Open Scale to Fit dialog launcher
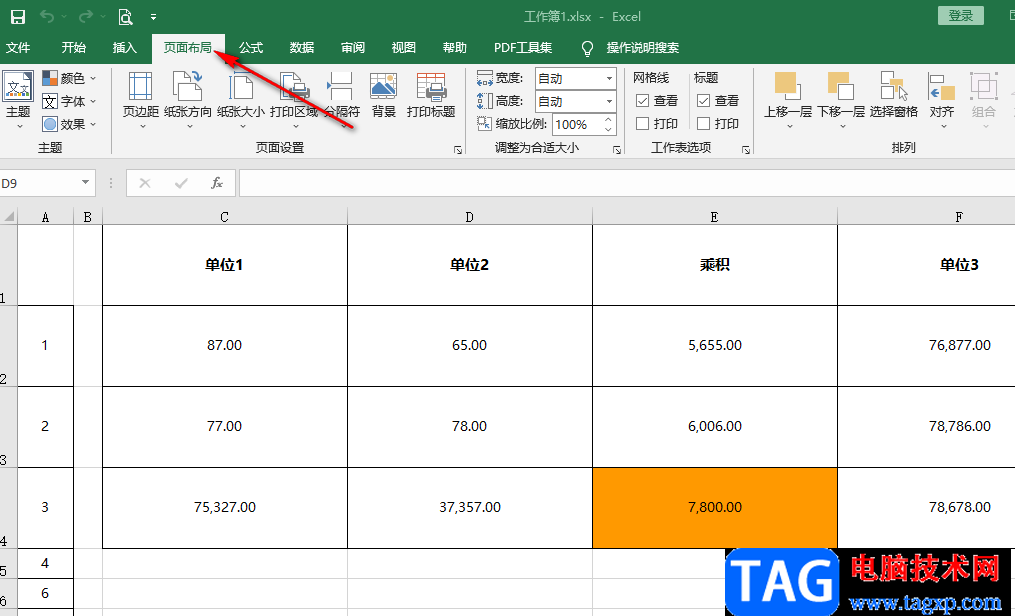The width and height of the screenshot is (1015, 616). tap(617, 149)
